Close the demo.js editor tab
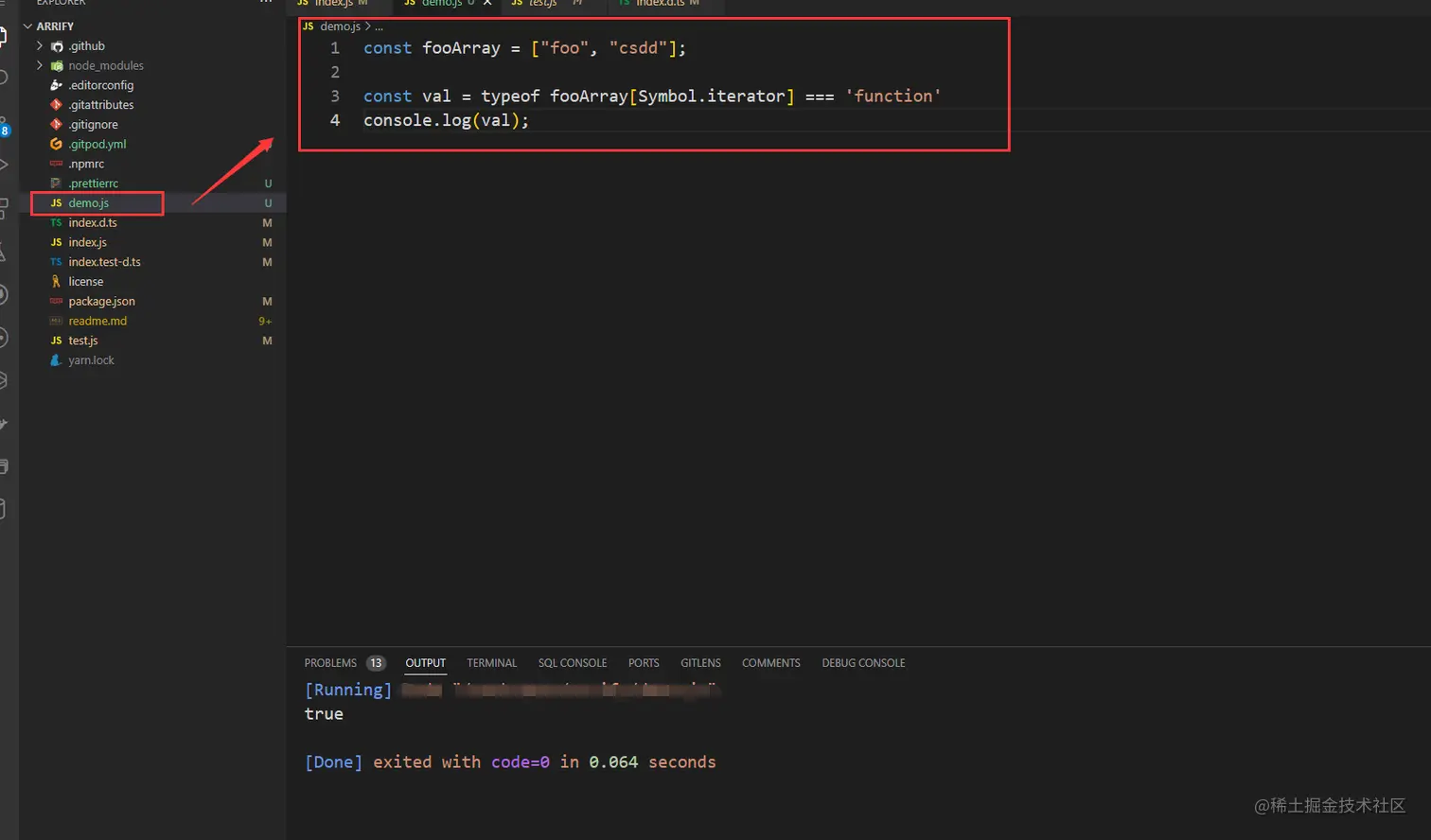 tap(487, 3)
